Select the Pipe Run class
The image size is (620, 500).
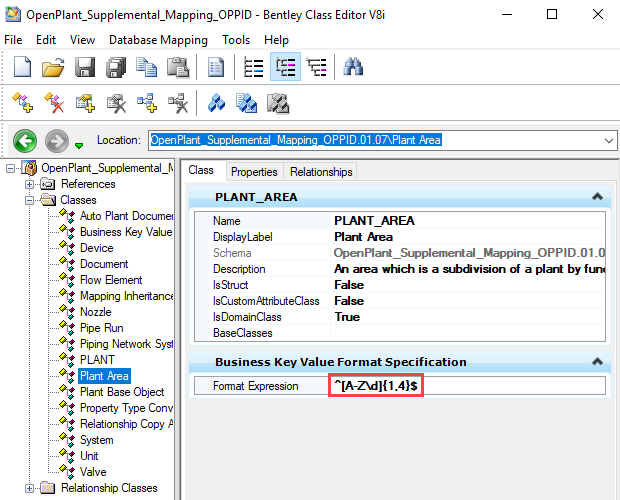click(x=102, y=328)
